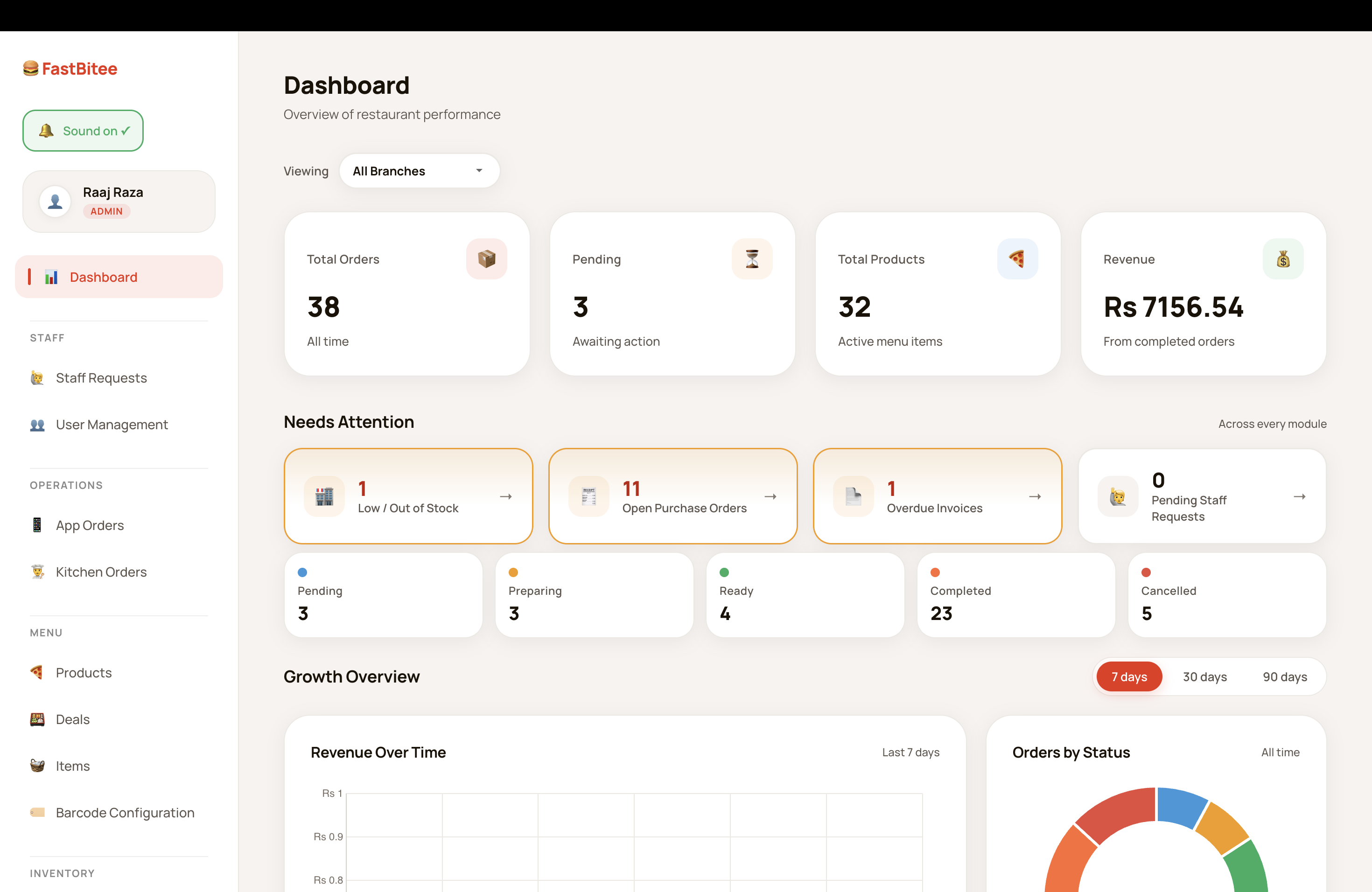Image resolution: width=1372 pixels, height=892 pixels.
Task: Click the Dashboard bar chart icon
Action: 51,277
